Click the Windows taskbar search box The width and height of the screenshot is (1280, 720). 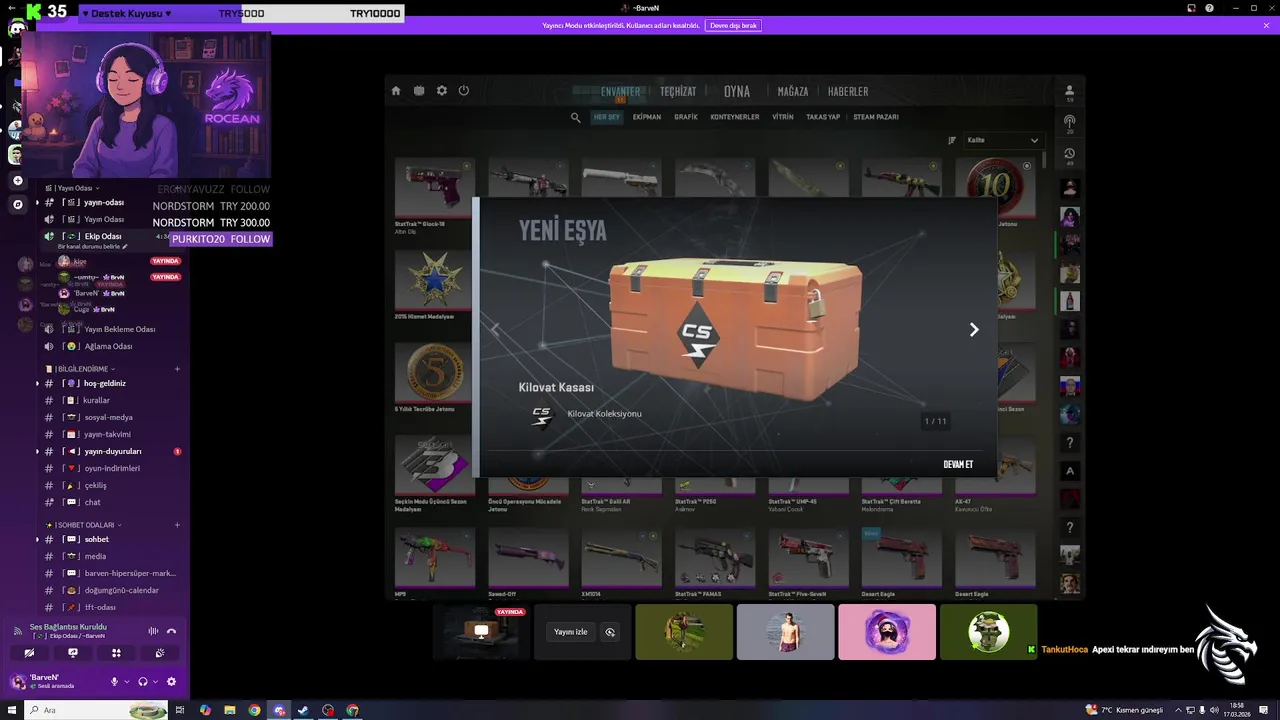tap(95, 710)
